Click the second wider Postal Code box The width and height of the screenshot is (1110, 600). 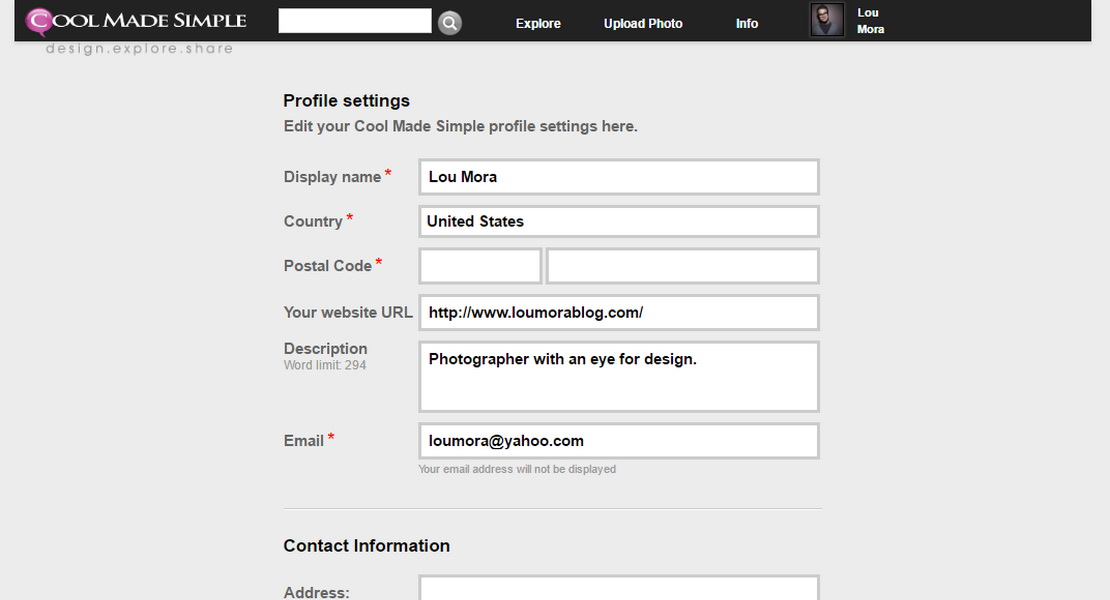coord(682,266)
